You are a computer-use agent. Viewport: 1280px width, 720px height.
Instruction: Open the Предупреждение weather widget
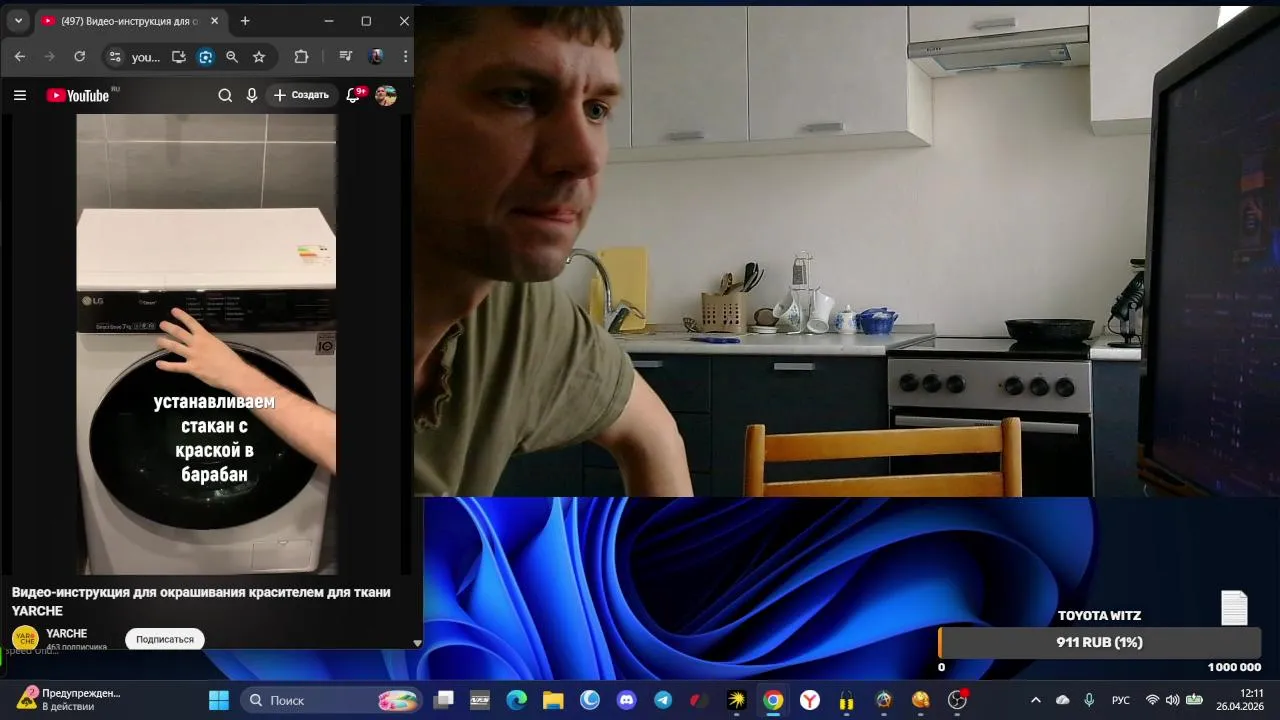[x=68, y=699]
